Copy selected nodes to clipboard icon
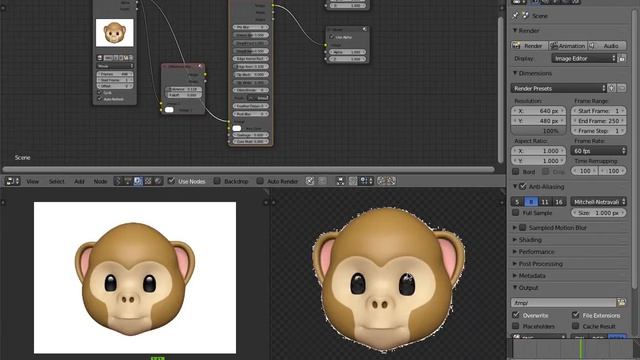Screen dimensions: 640x360 coord(381,181)
